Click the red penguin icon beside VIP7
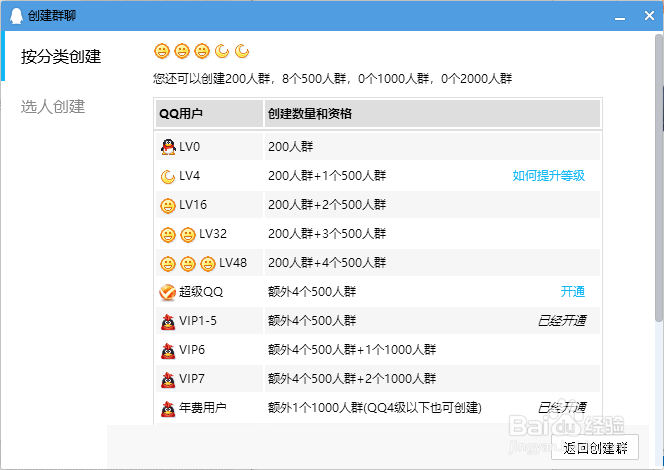The height and width of the screenshot is (470, 664). point(168,380)
